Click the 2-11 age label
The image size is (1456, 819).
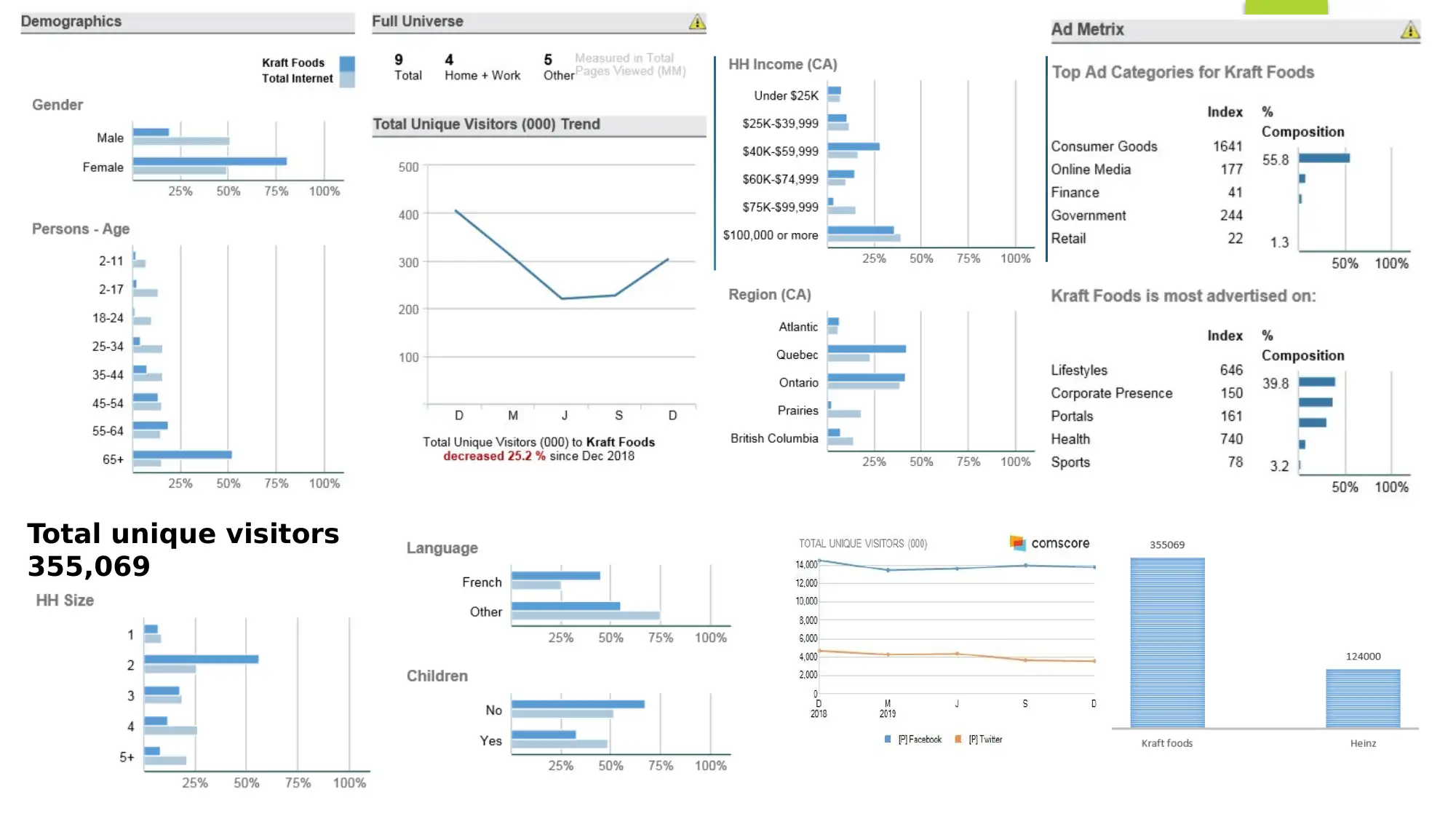(x=111, y=261)
